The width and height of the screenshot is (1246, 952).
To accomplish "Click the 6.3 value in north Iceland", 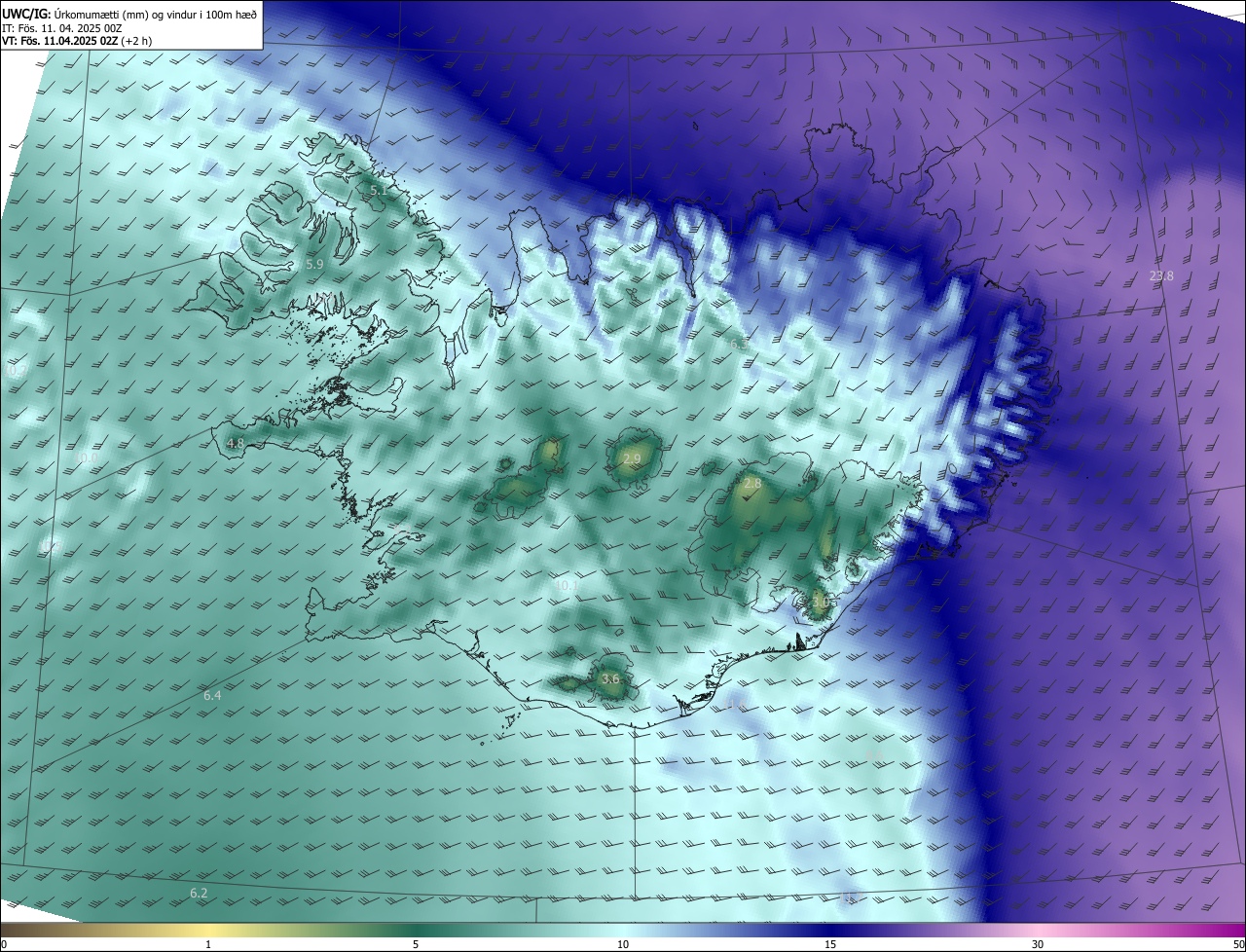I will pos(738,344).
